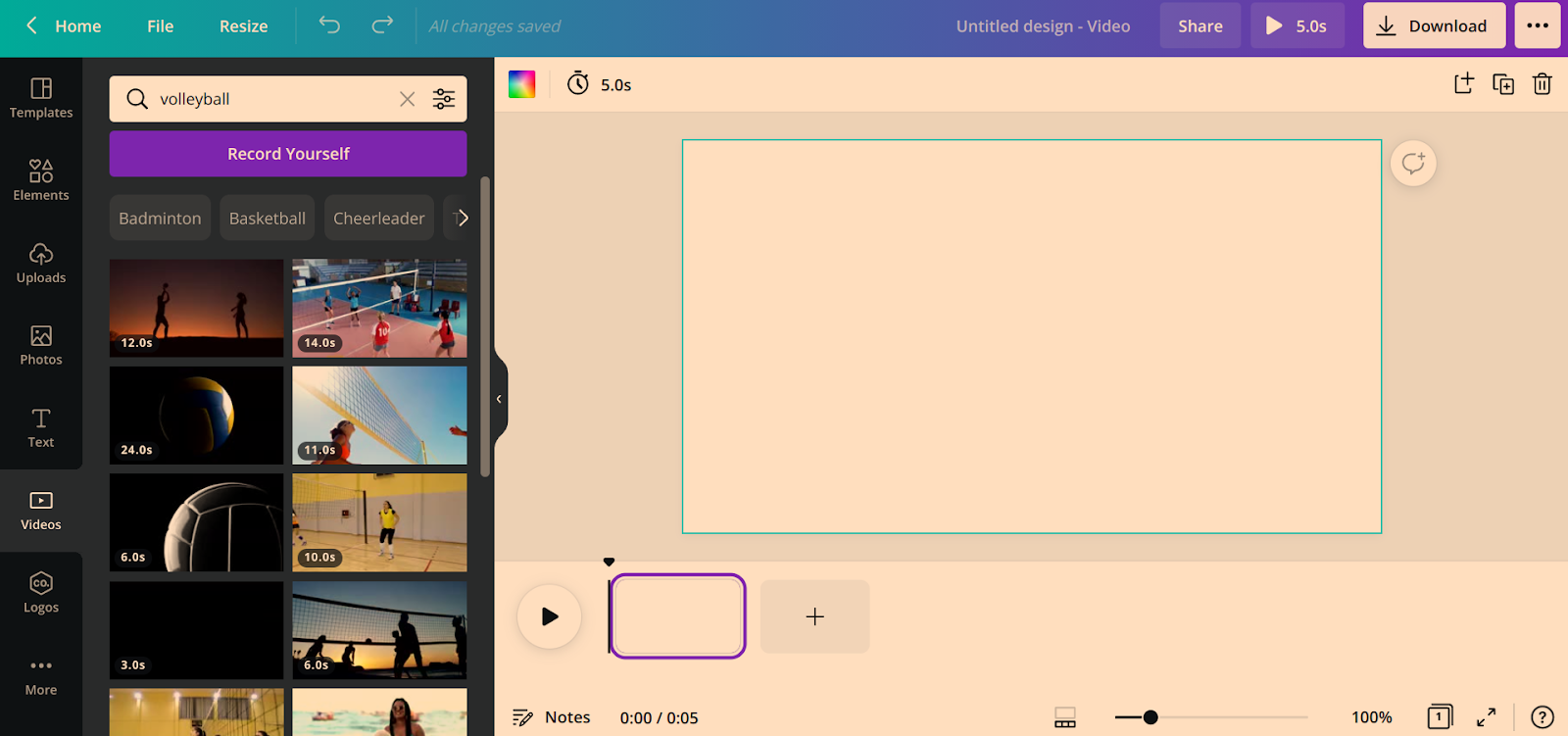Open the more options ellipsis menu
Viewport: 1568px width, 736px height.
pyautogui.click(x=1538, y=26)
